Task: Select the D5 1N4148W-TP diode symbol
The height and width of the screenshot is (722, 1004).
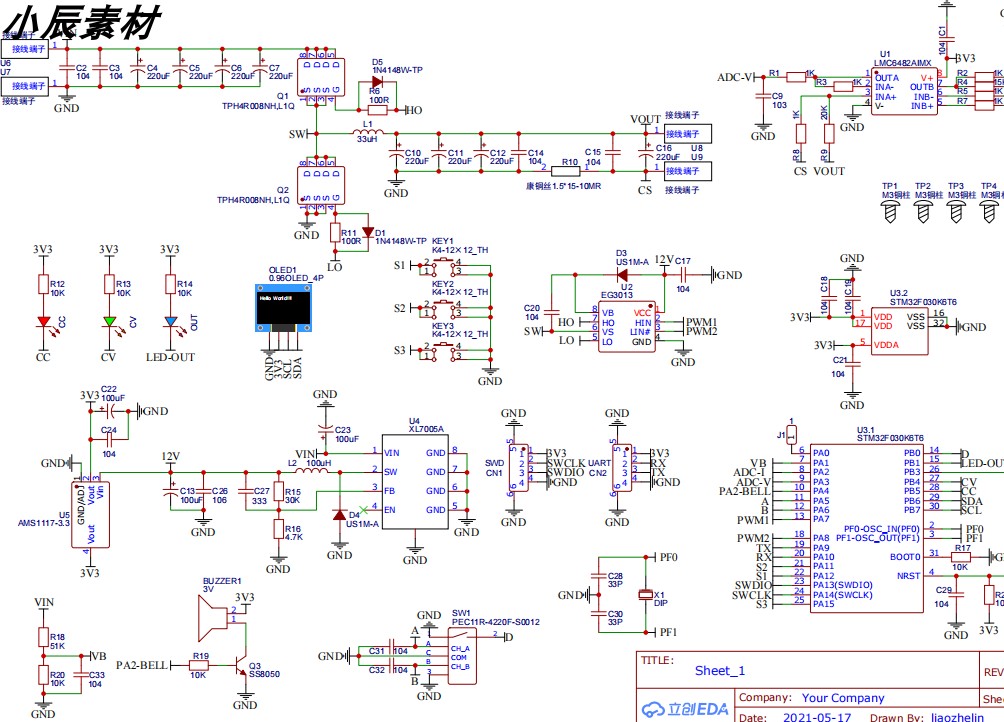Action: (x=376, y=82)
